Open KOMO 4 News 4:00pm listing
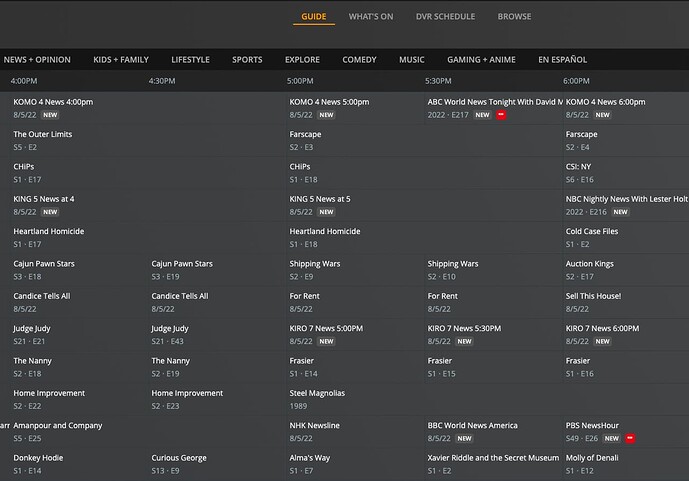The width and height of the screenshot is (689, 481). coord(148,108)
